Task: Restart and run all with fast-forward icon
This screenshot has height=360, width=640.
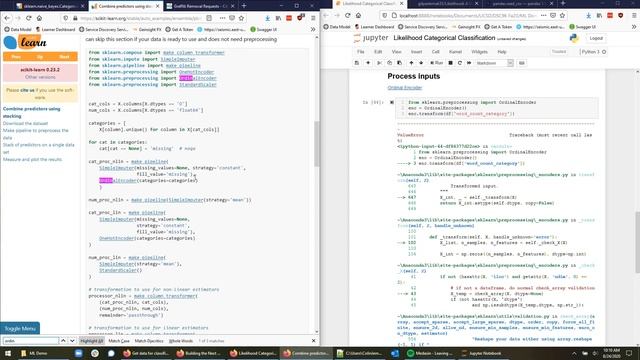Action: (x=469, y=63)
